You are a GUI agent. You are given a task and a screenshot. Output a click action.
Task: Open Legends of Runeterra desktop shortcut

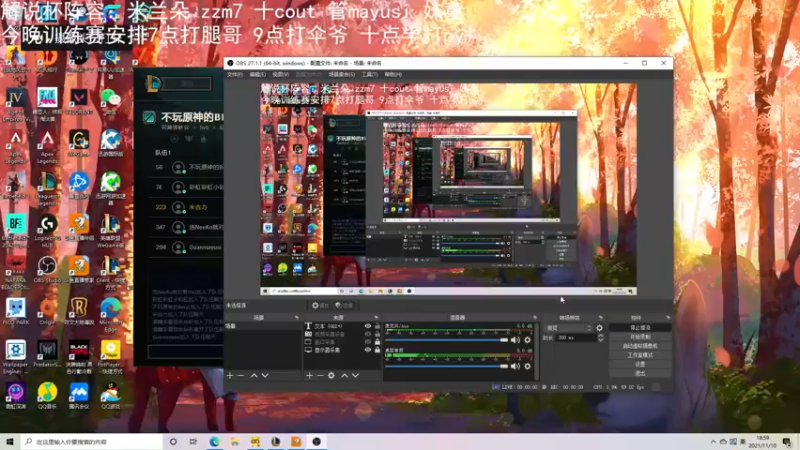coord(79,312)
